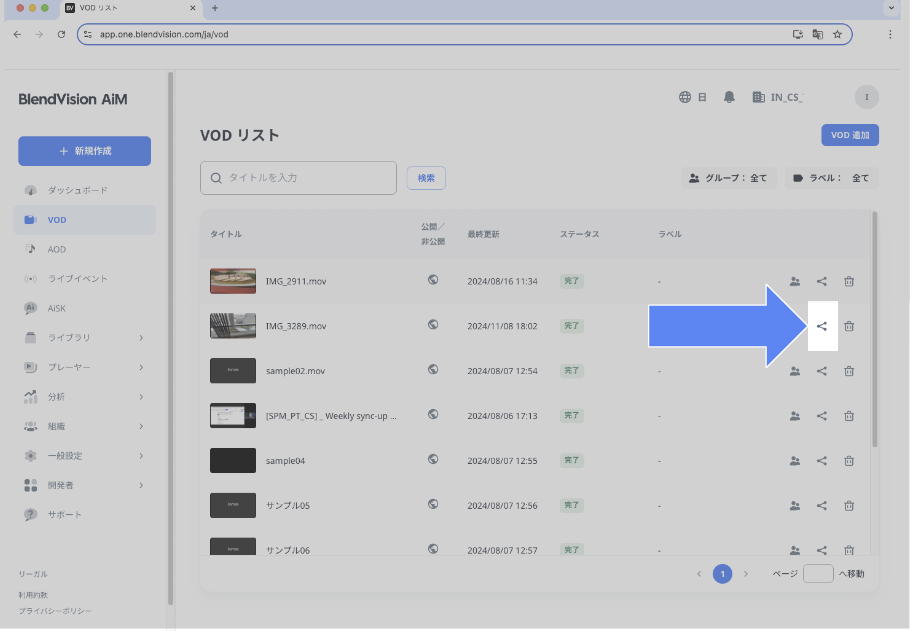Delete IMG_3289.mov with trash icon
912x631 pixels.
pyautogui.click(x=849, y=326)
